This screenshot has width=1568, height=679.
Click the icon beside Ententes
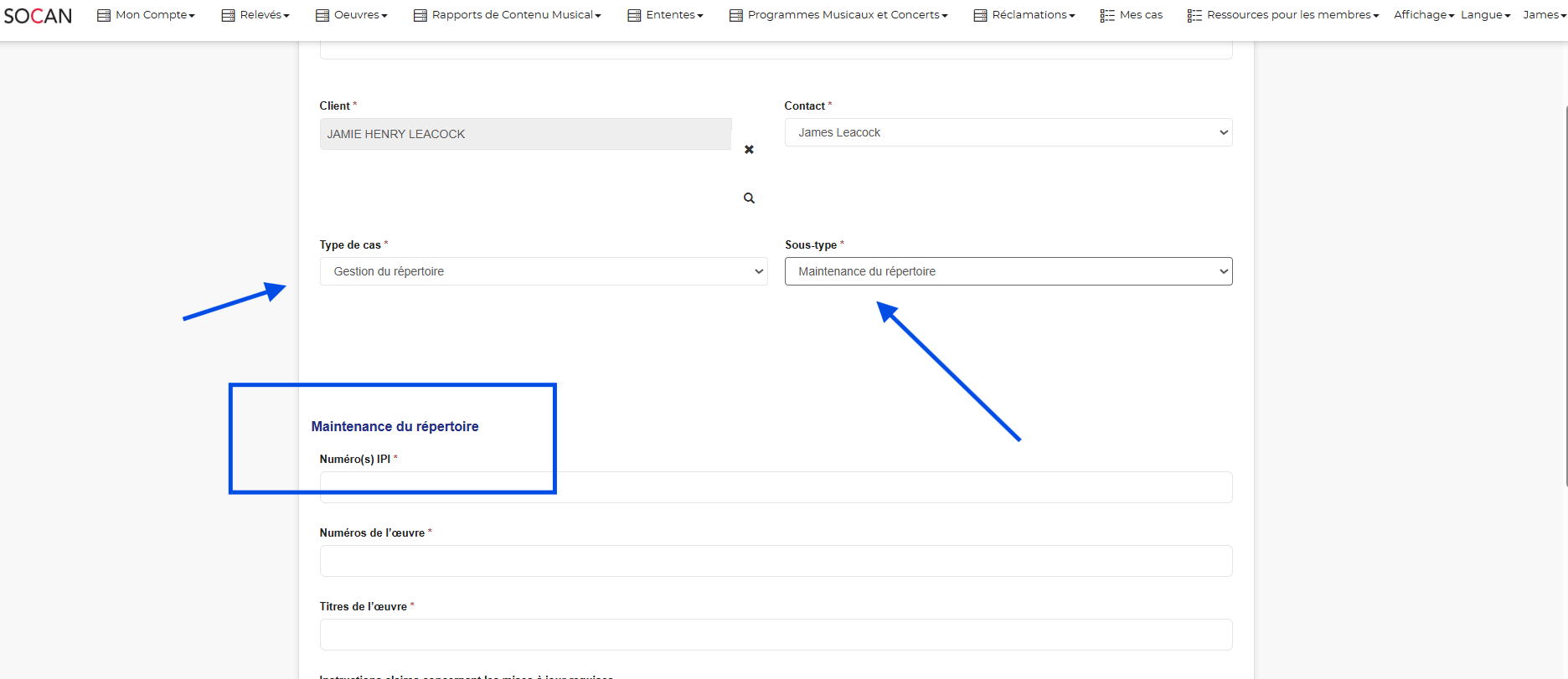coord(634,15)
